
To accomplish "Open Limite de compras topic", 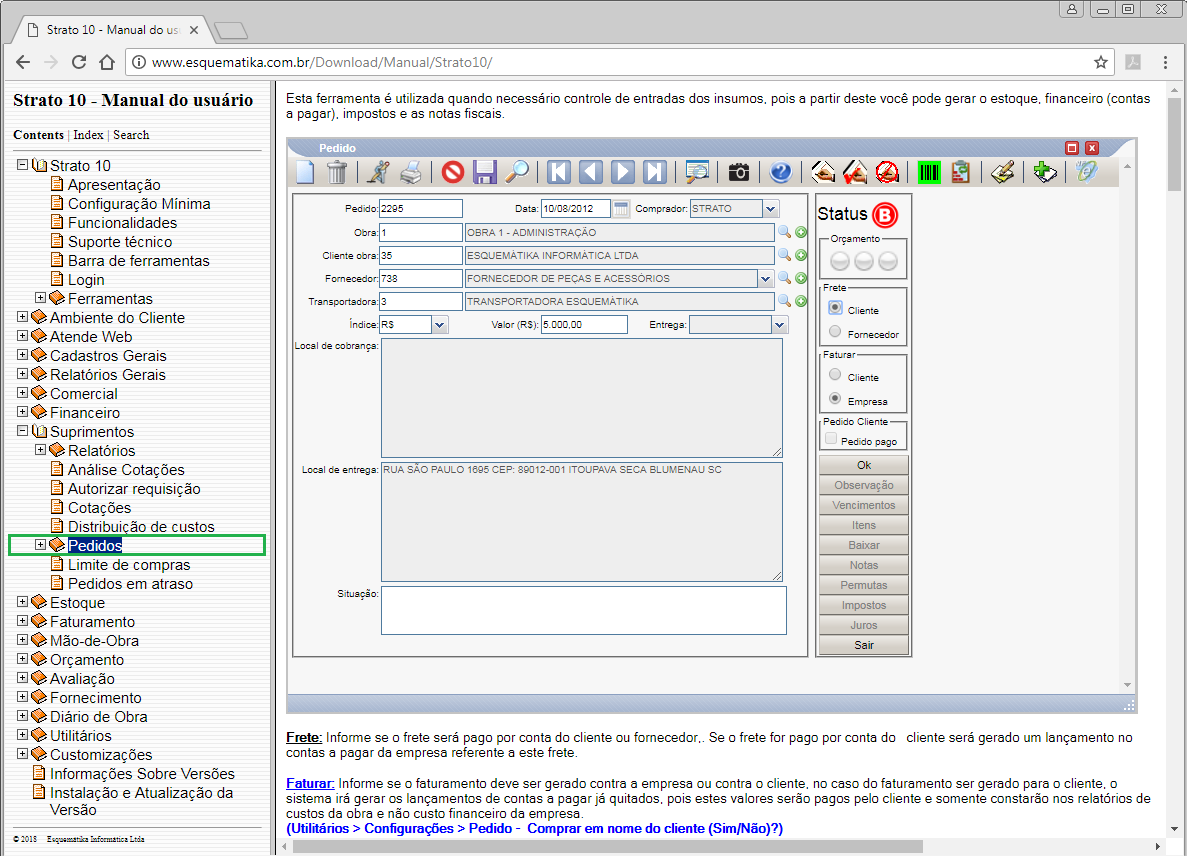I will click(x=129, y=565).
